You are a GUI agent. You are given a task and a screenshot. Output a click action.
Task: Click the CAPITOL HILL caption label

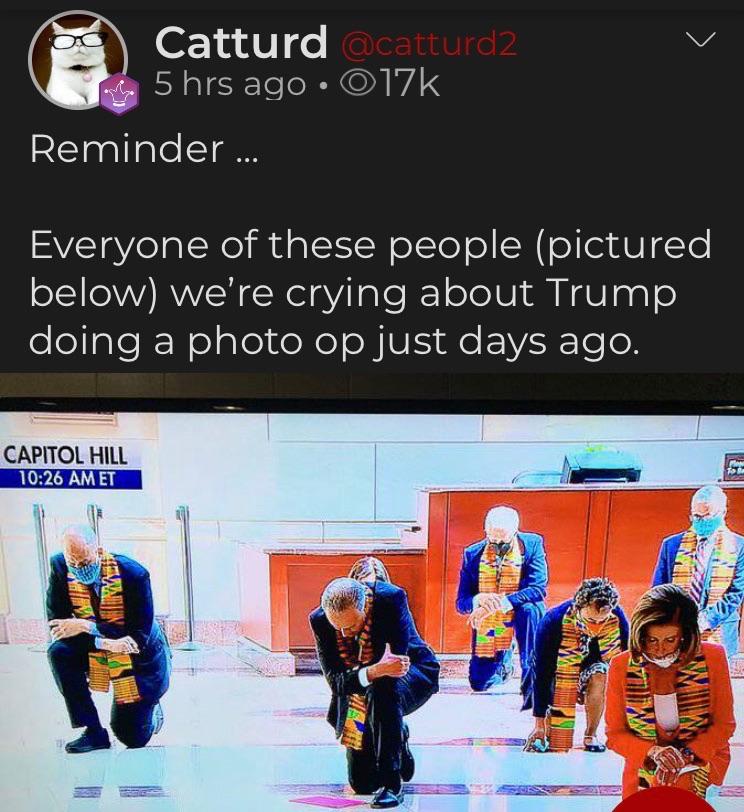[x=65, y=455]
